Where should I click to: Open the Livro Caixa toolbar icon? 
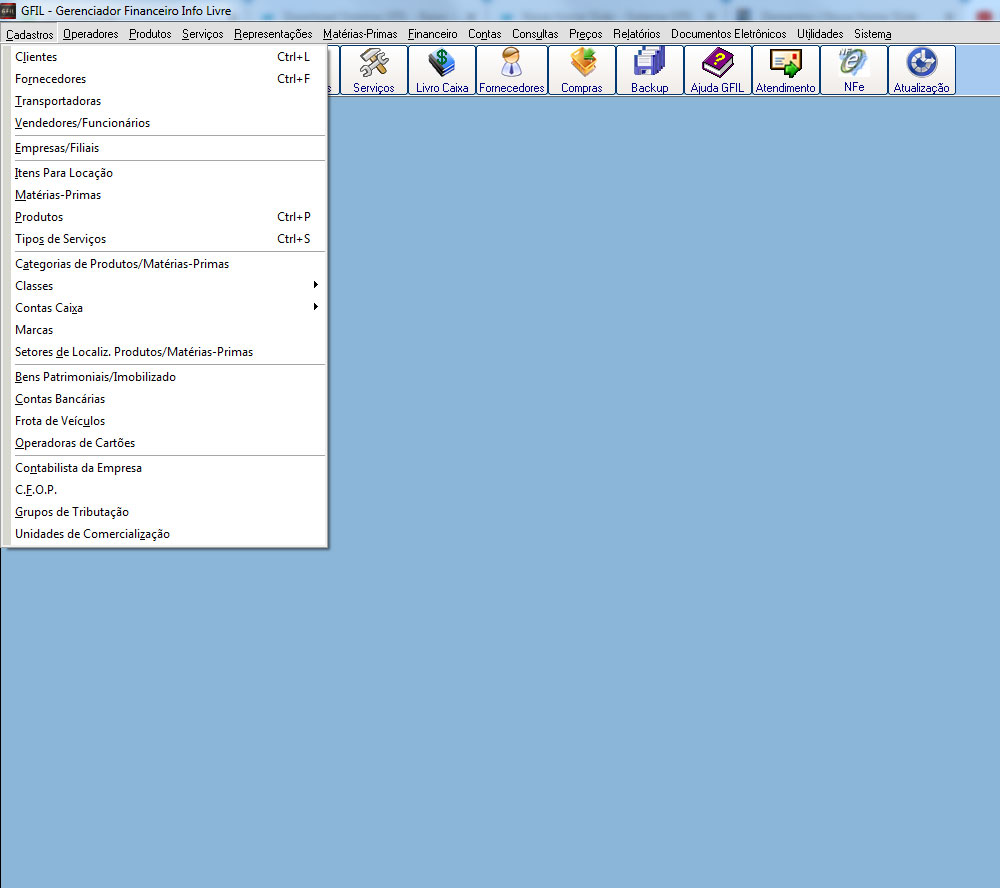click(442, 70)
